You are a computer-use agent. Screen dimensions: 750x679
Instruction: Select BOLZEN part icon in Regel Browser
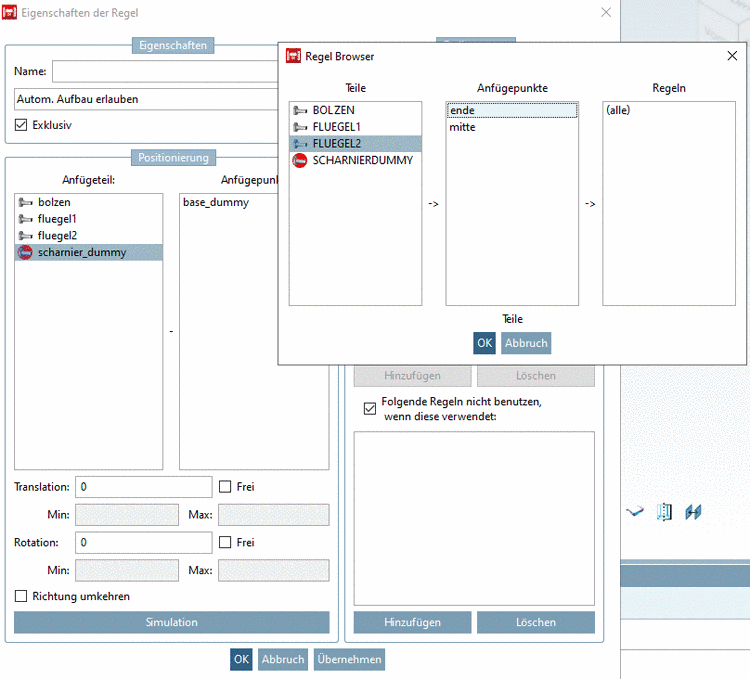click(300, 110)
